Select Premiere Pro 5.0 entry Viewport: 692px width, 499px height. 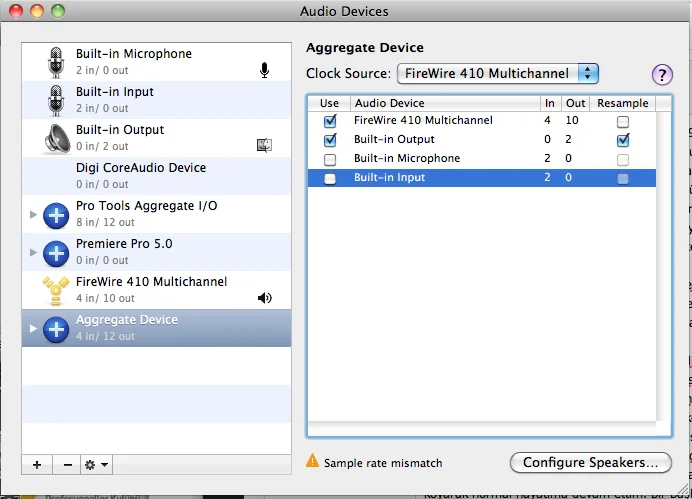pos(156,252)
